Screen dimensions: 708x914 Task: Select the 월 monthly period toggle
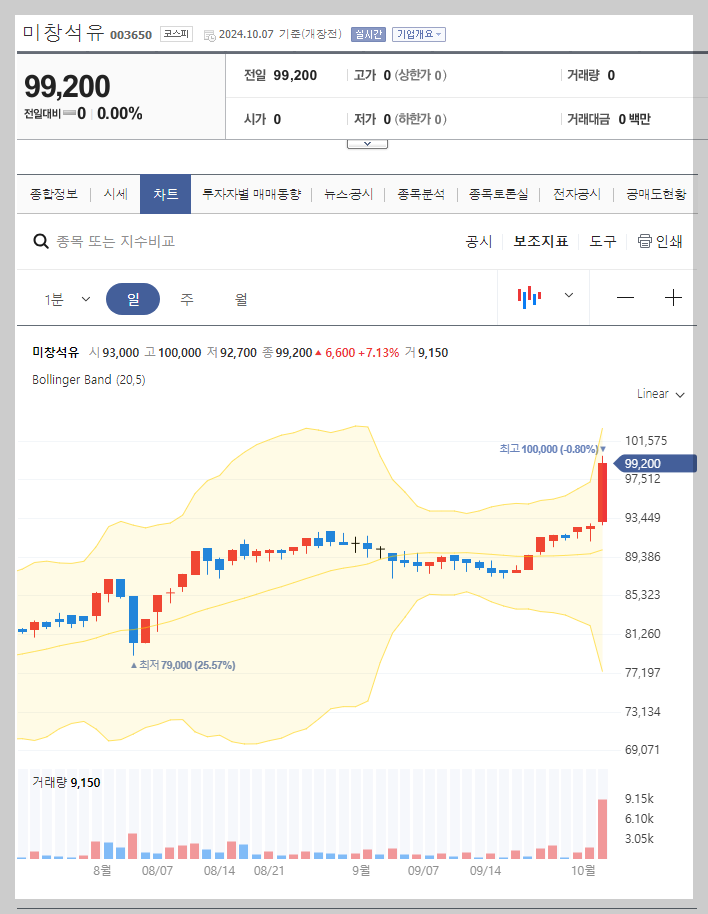[x=240, y=298]
